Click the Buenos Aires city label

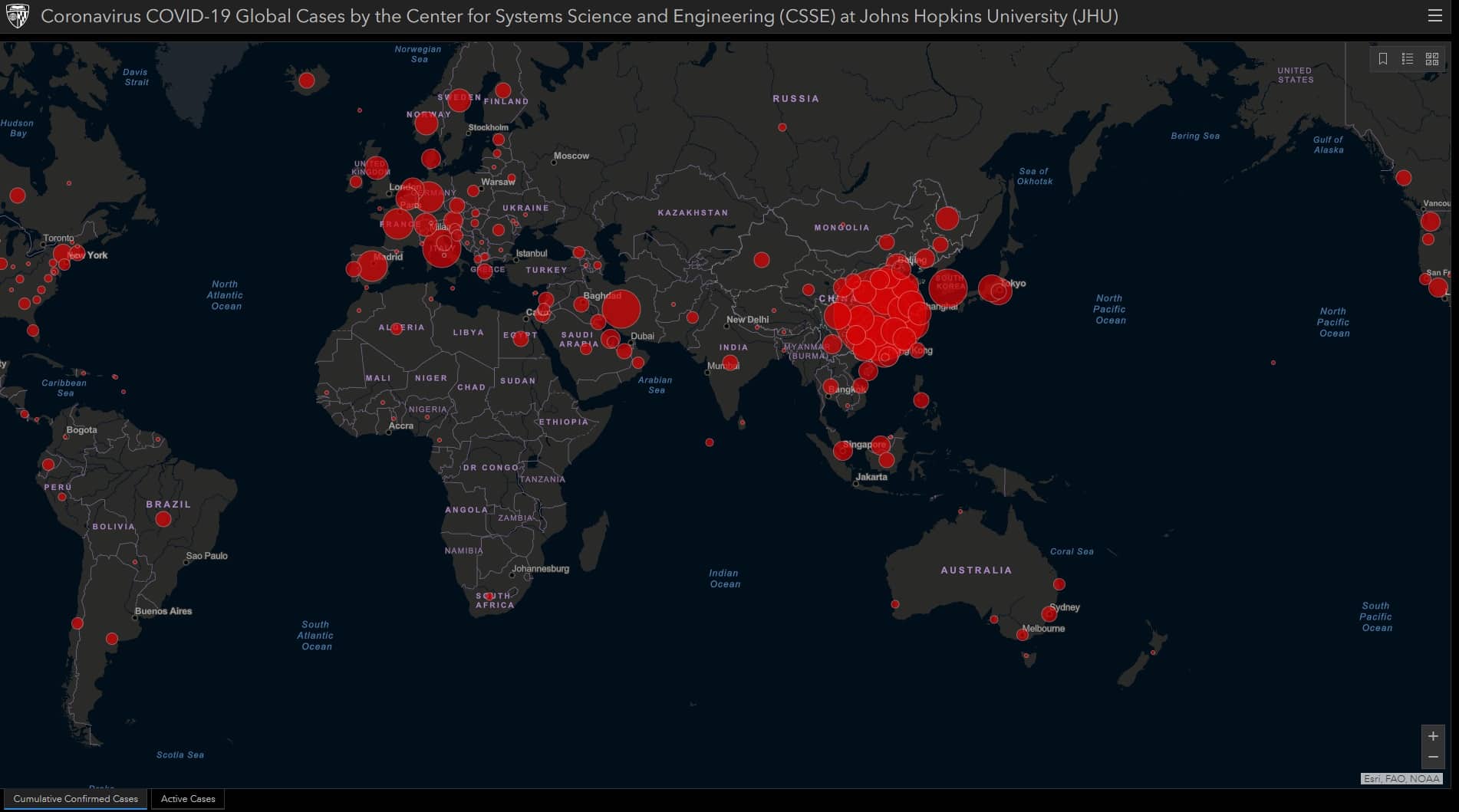163,611
